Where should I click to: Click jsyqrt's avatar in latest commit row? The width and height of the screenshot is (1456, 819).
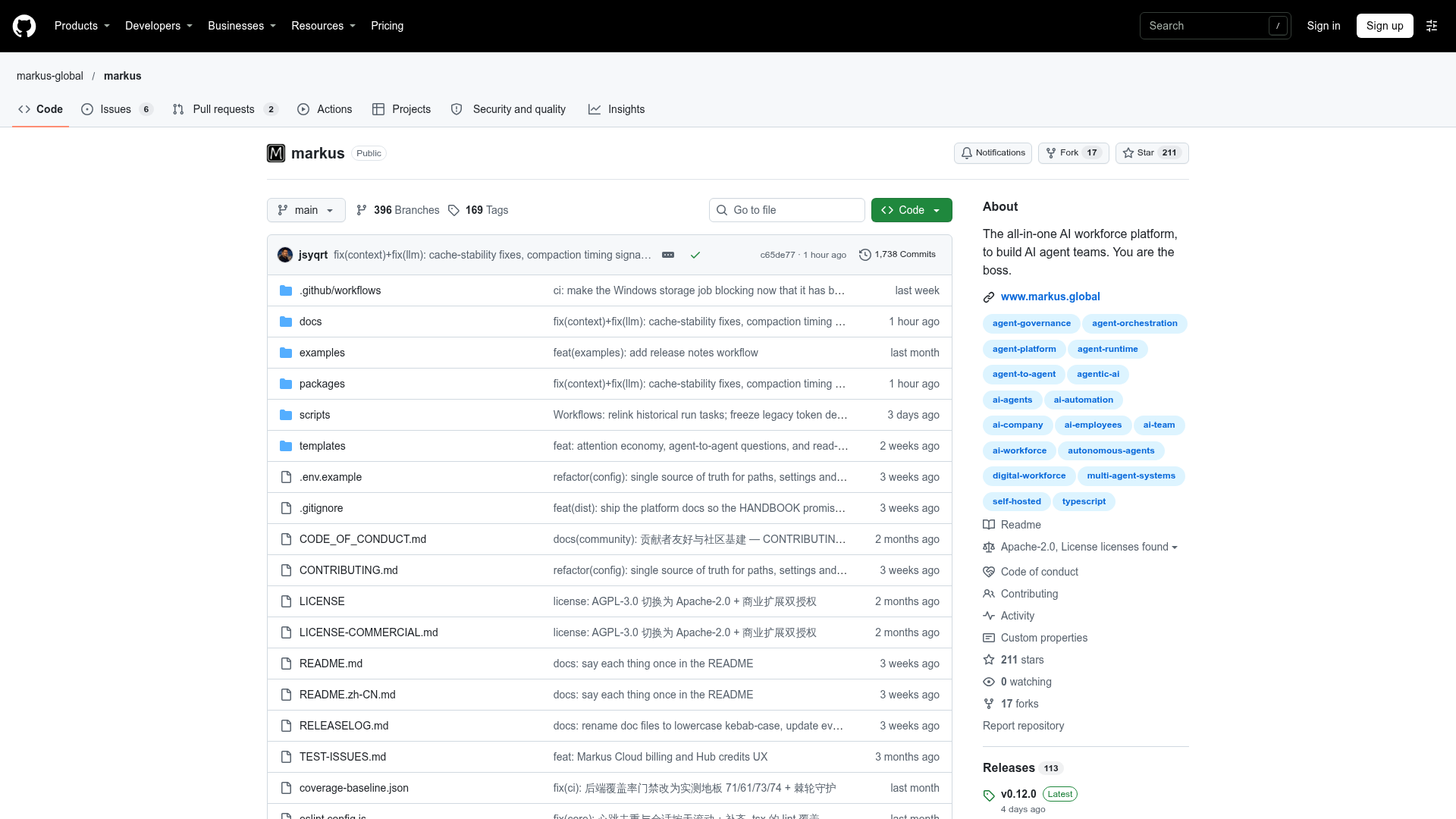click(x=285, y=255)
